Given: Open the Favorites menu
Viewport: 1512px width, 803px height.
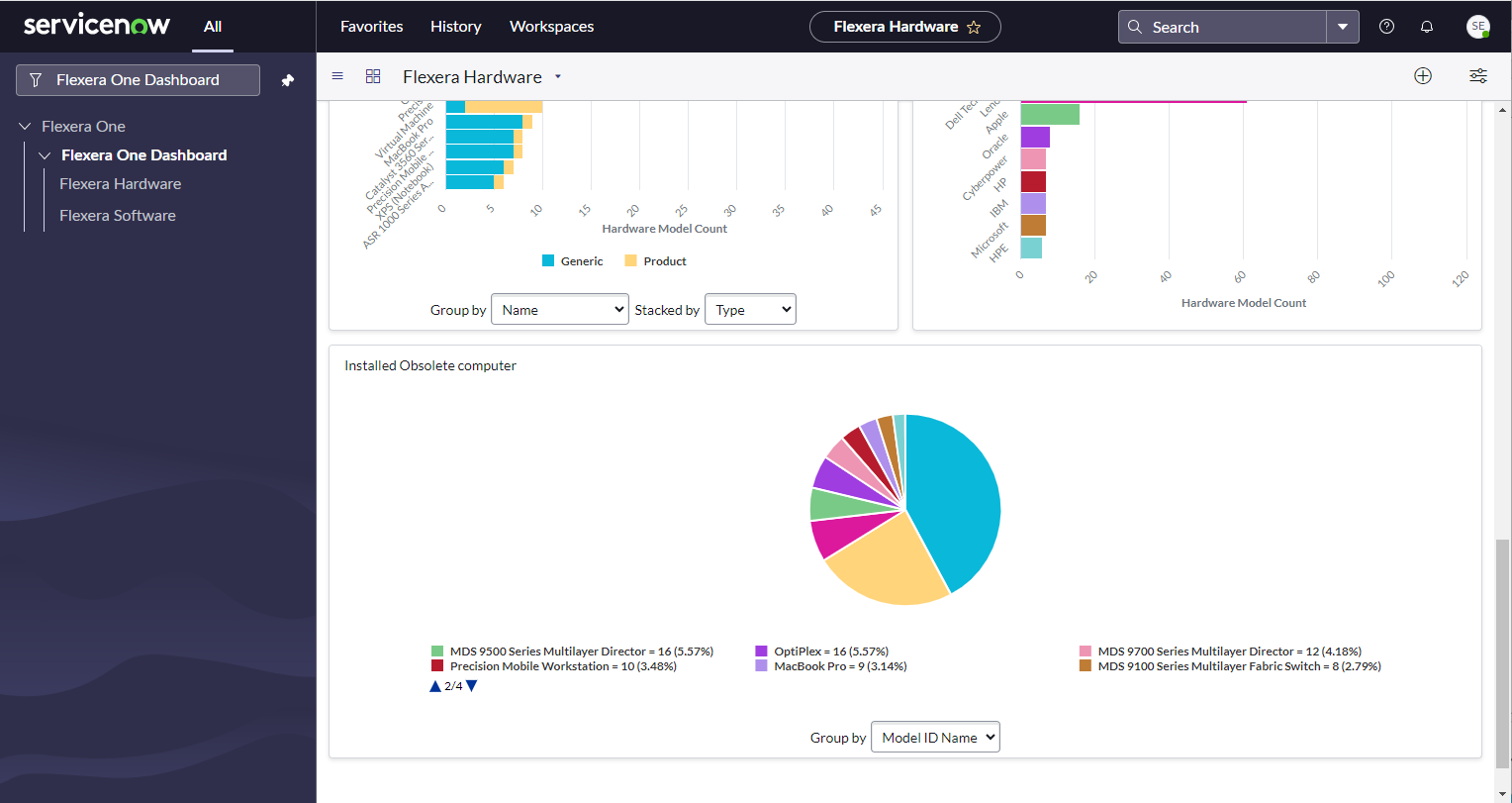Looking at the screenshot, I should 371,27.
